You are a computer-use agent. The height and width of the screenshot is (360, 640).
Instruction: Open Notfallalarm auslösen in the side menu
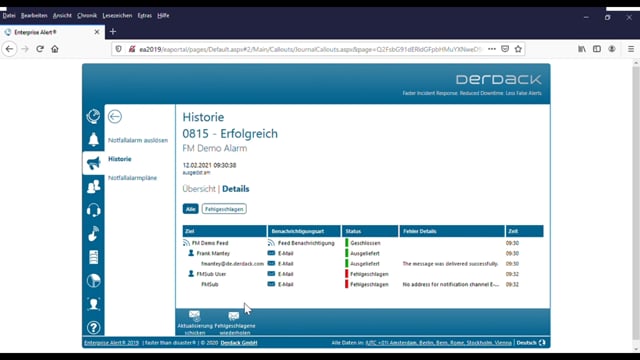[138, 140]
